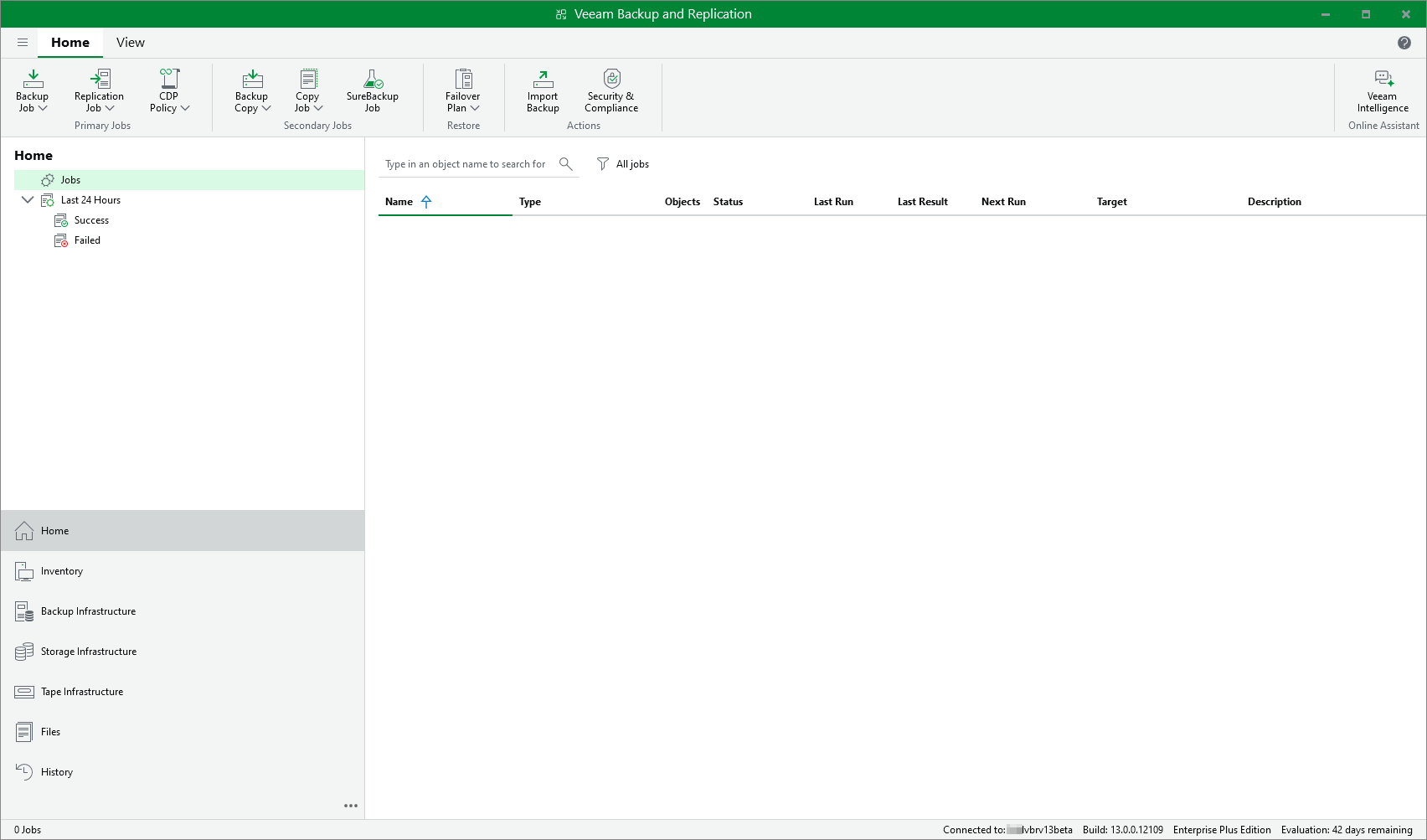
Task: Click the SureBackup Job icon
Action: click(x=373, y=80)
